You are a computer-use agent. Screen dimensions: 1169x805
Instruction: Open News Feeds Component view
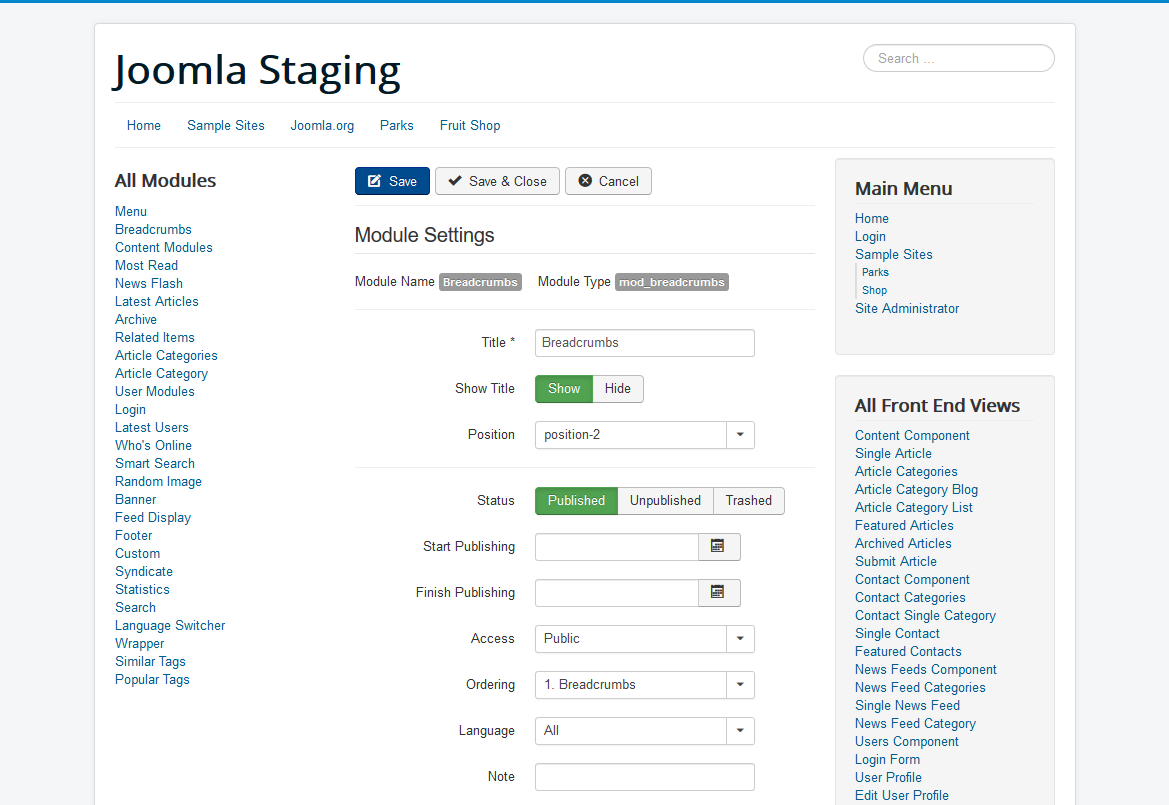coord(925,669)
